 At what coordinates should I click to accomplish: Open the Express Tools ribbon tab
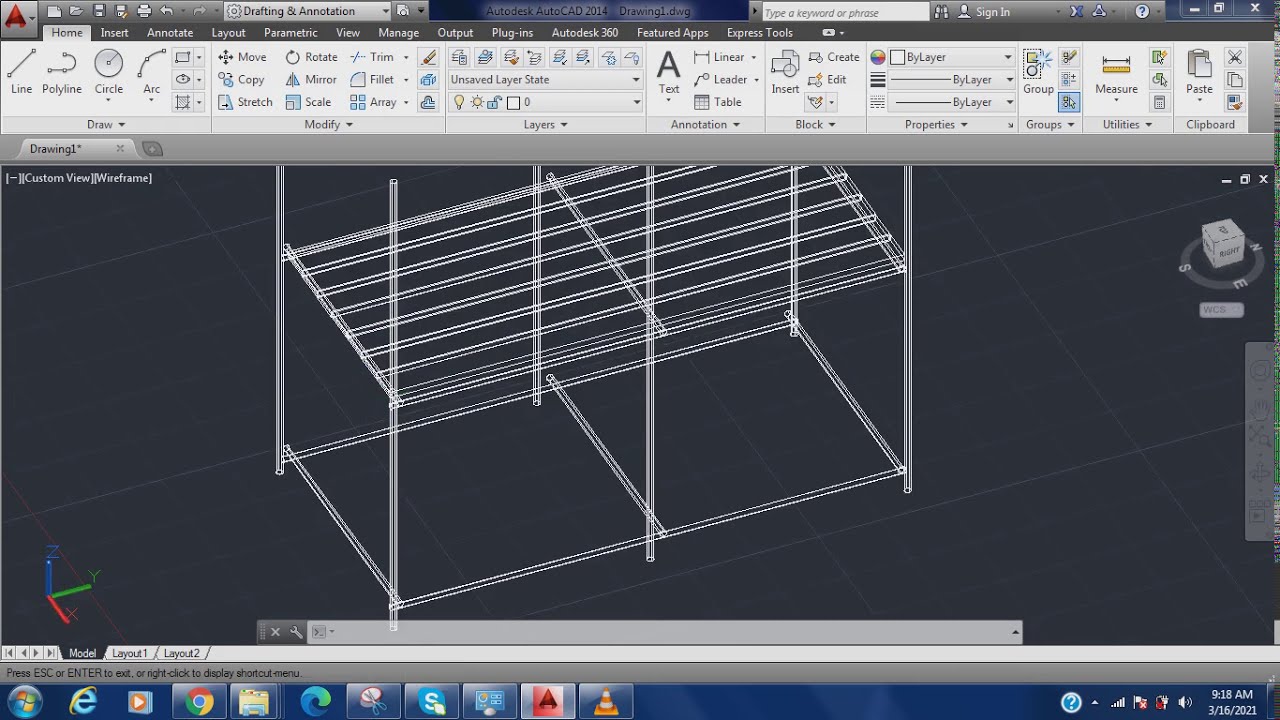point(760,33)
